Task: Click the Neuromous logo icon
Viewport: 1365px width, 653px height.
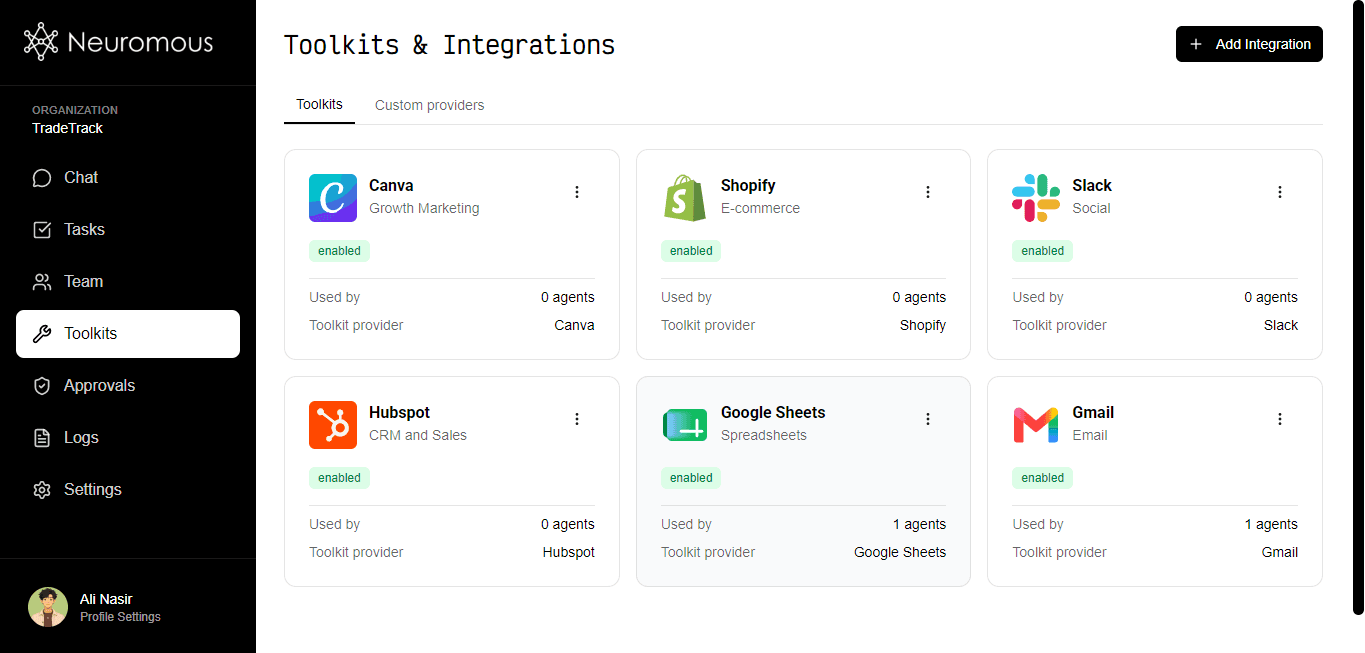Action: pos(41,42)
